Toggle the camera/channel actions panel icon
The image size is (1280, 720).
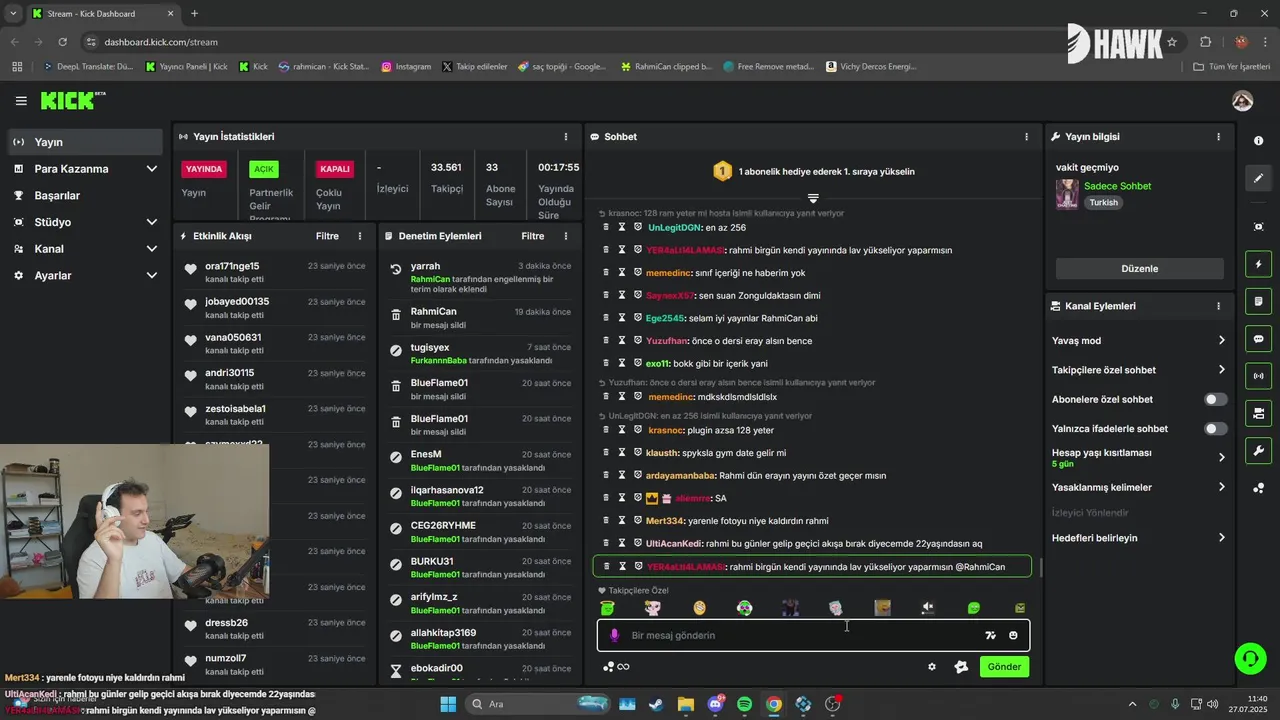(x=1259, y=413)
